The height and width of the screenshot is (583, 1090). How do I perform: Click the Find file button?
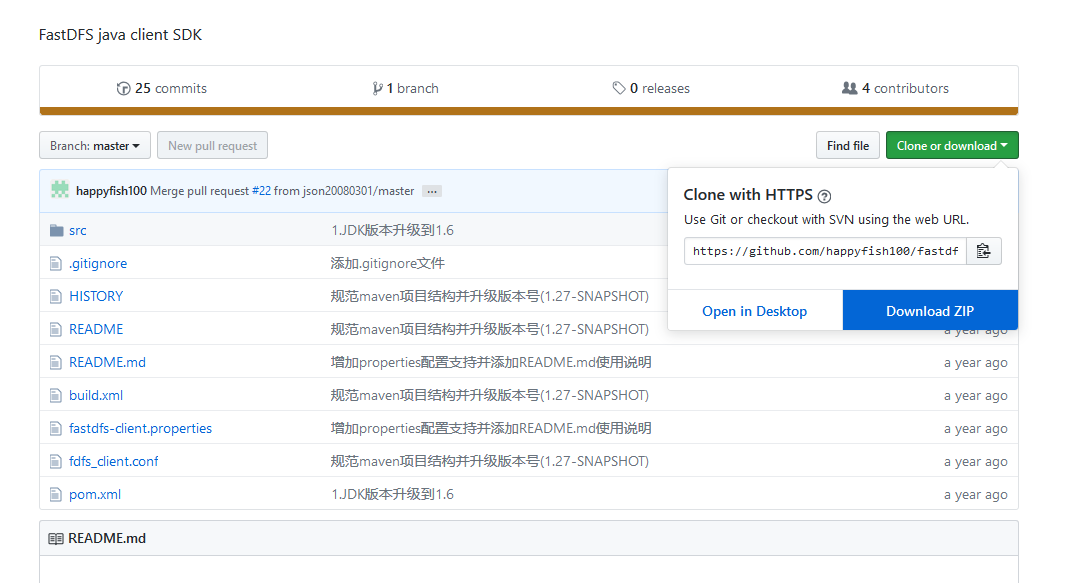847,145
